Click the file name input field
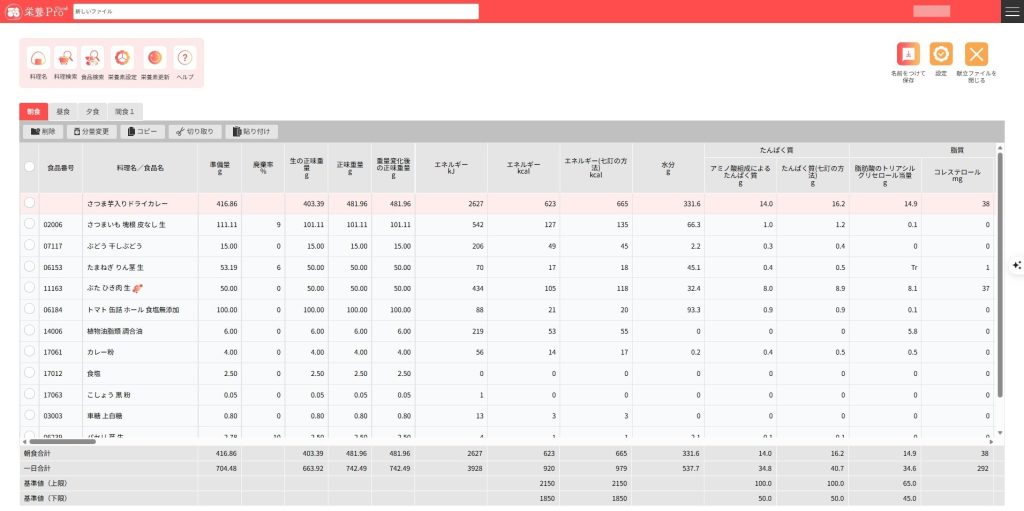 click(275, 11)
